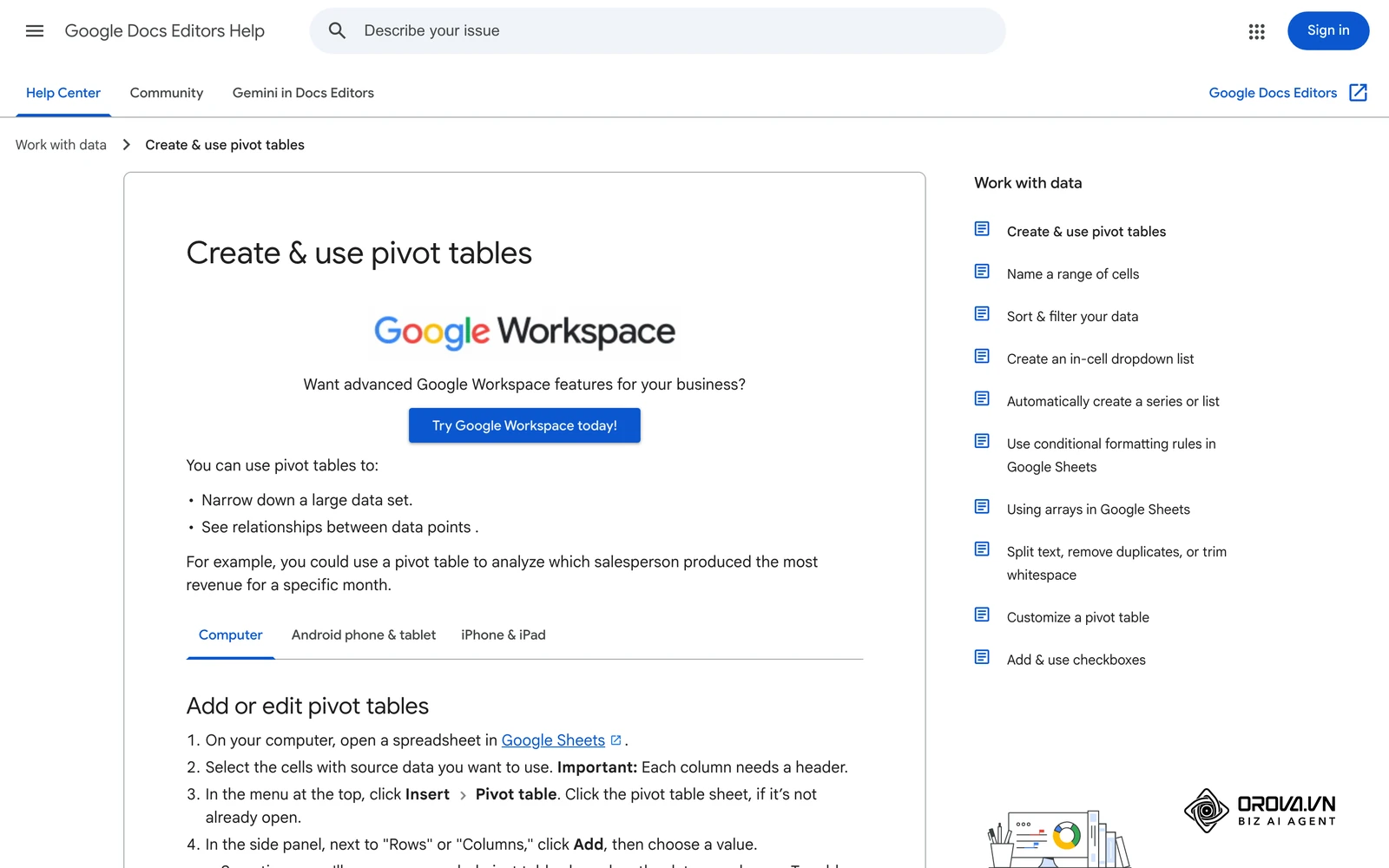The width and height of the screenshot is (1389, 868).
Task: Click article icon beside Create an in-cell dropdown list
Action: click(x=982, y=357)
